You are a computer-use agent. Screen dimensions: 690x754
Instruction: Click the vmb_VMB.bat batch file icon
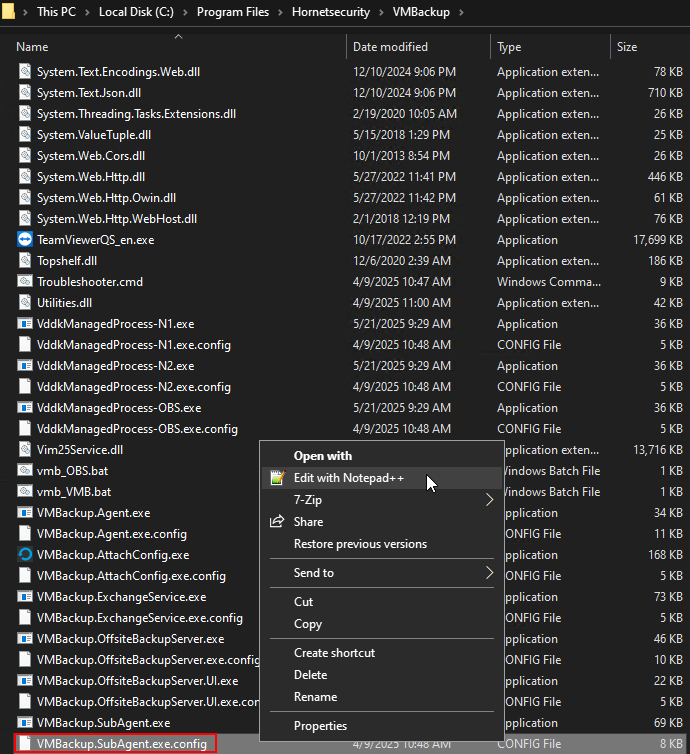25,491
